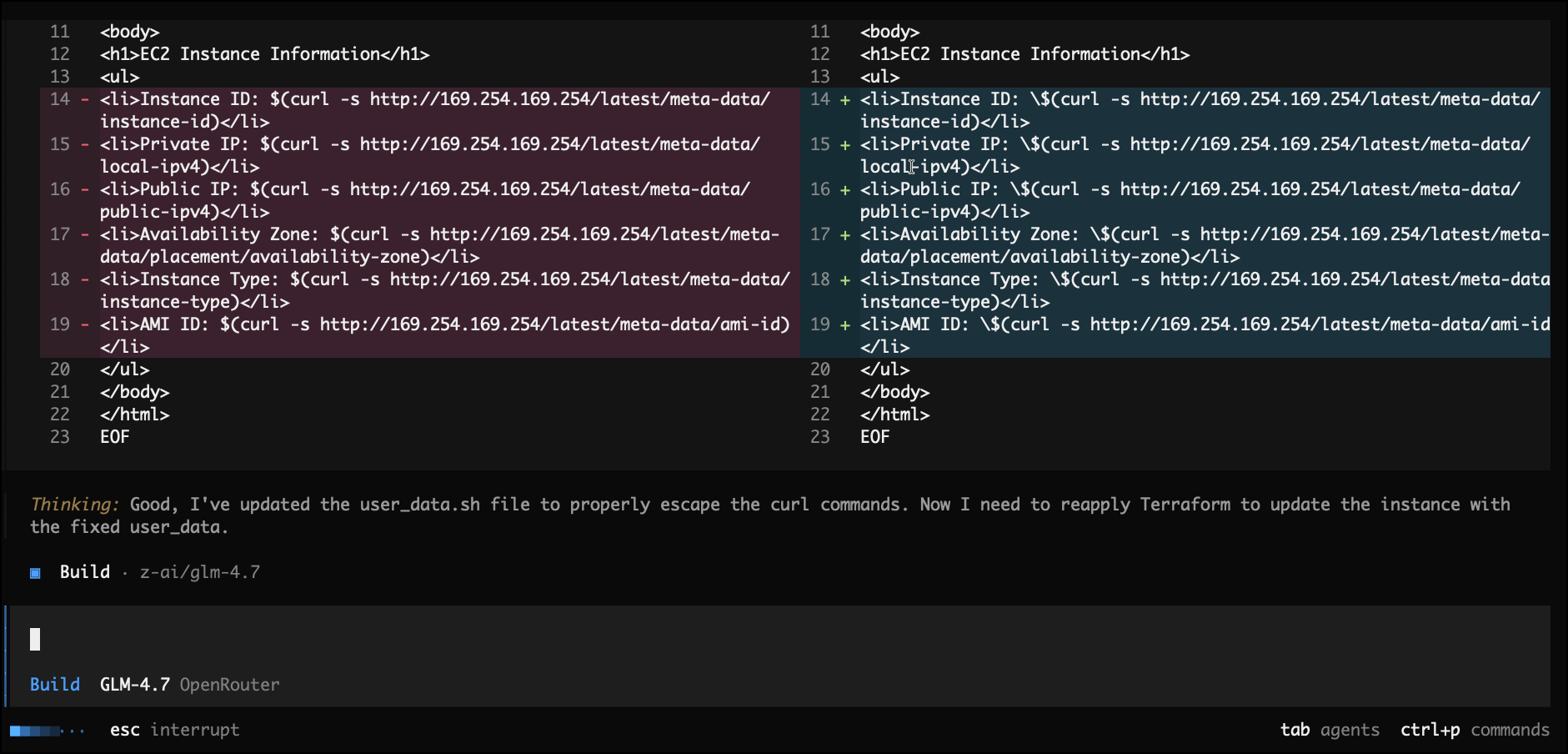
Task: Click the EOF line in the right diff pane
Action: [x=874, y=437]
